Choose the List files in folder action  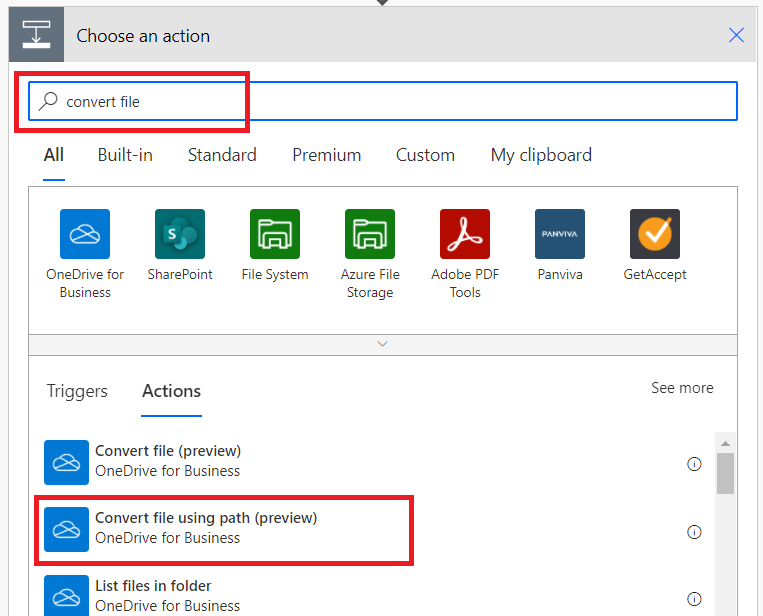click(153, 595)
